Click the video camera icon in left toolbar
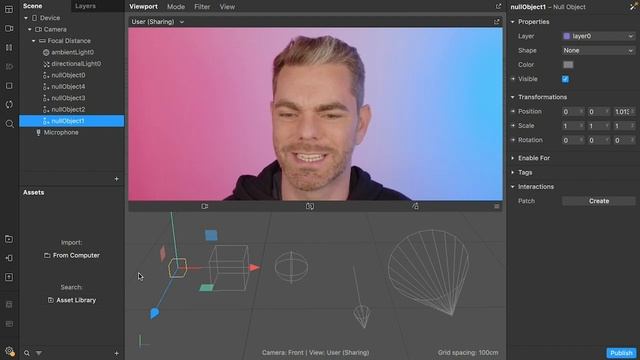The width and height of the screenshot is (640, 360). point(9,28)
